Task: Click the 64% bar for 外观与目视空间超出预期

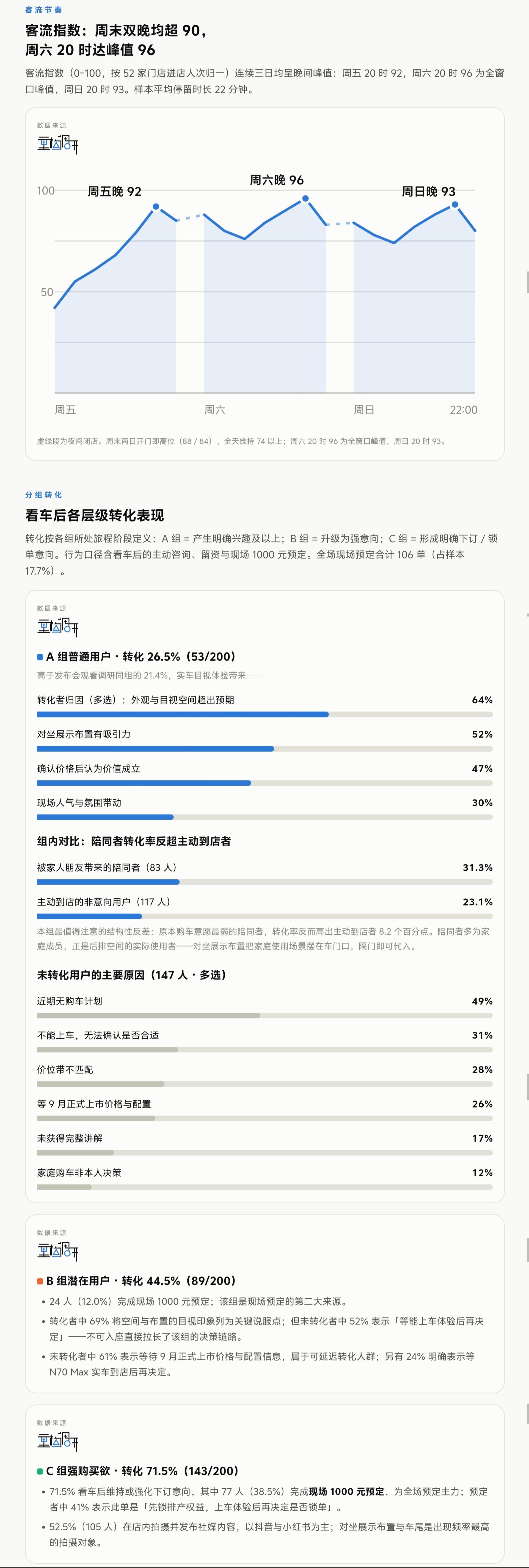Action: [265, 715]
